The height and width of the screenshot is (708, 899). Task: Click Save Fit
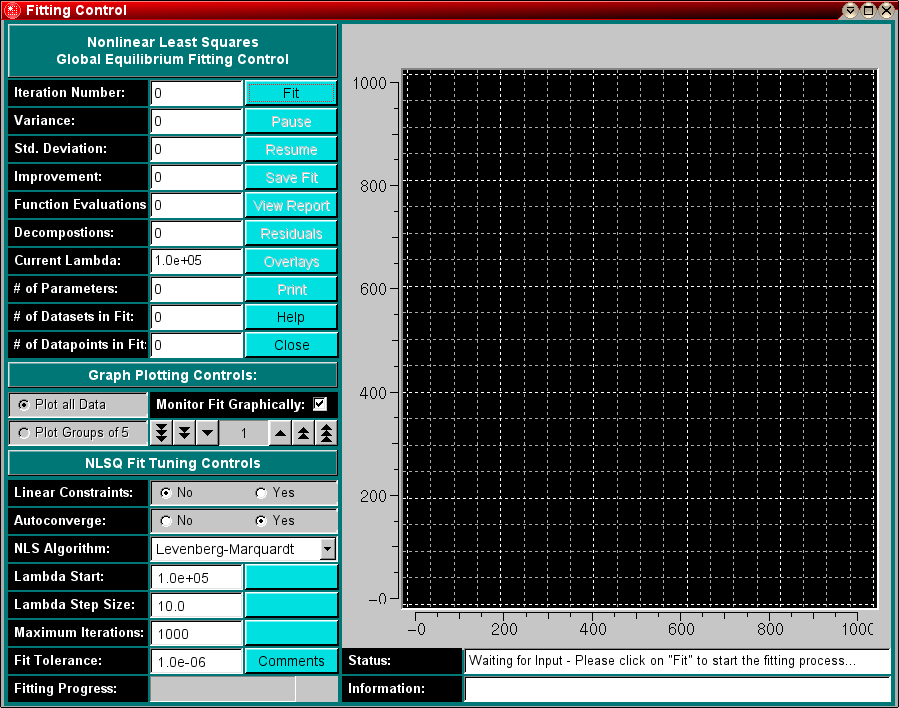[291, 177]
